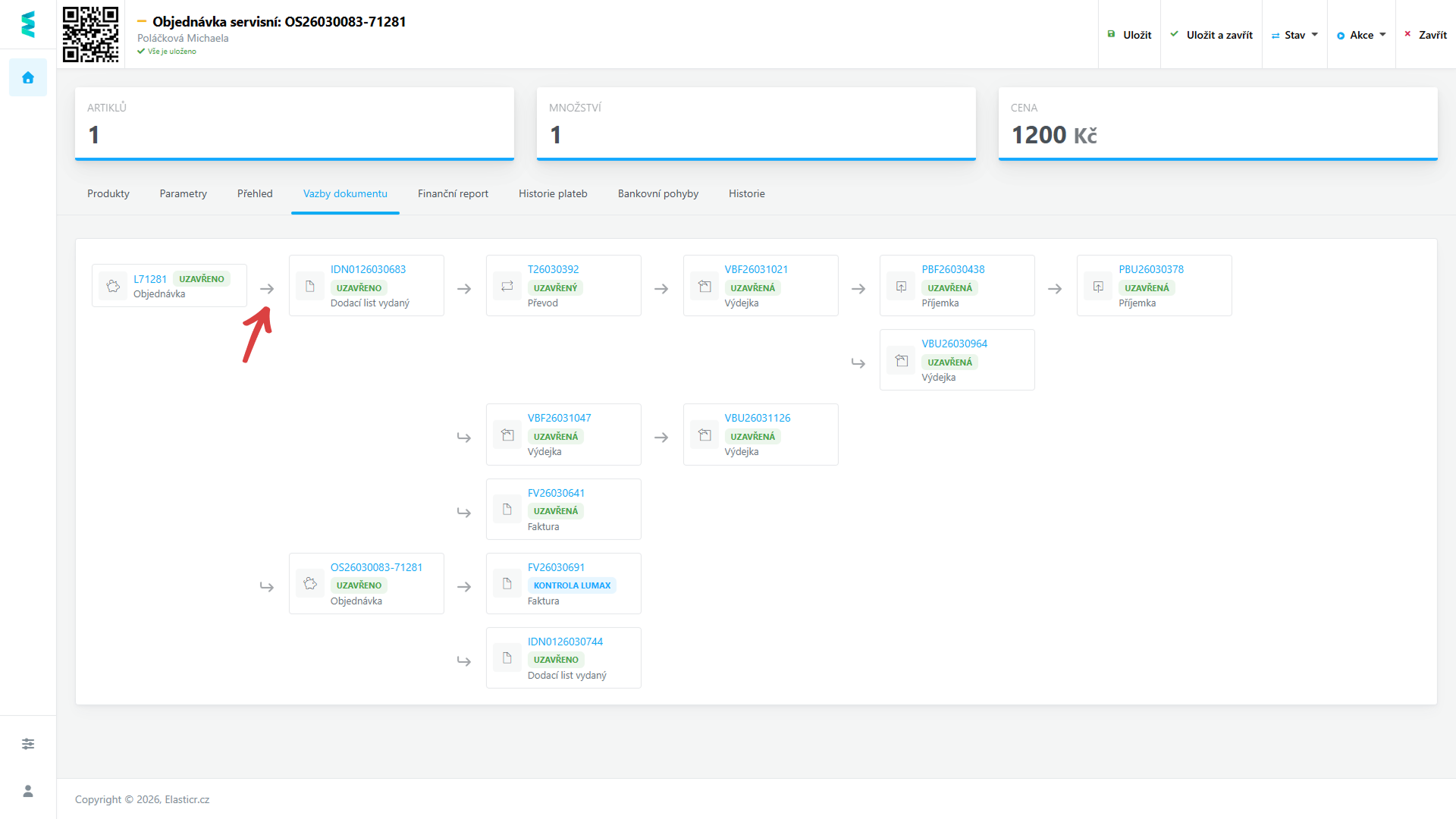Click the CENA 1200 Kč card
Image resolution: width=1456 pixels, height=819 pixels.
(x=1218, y=124)
